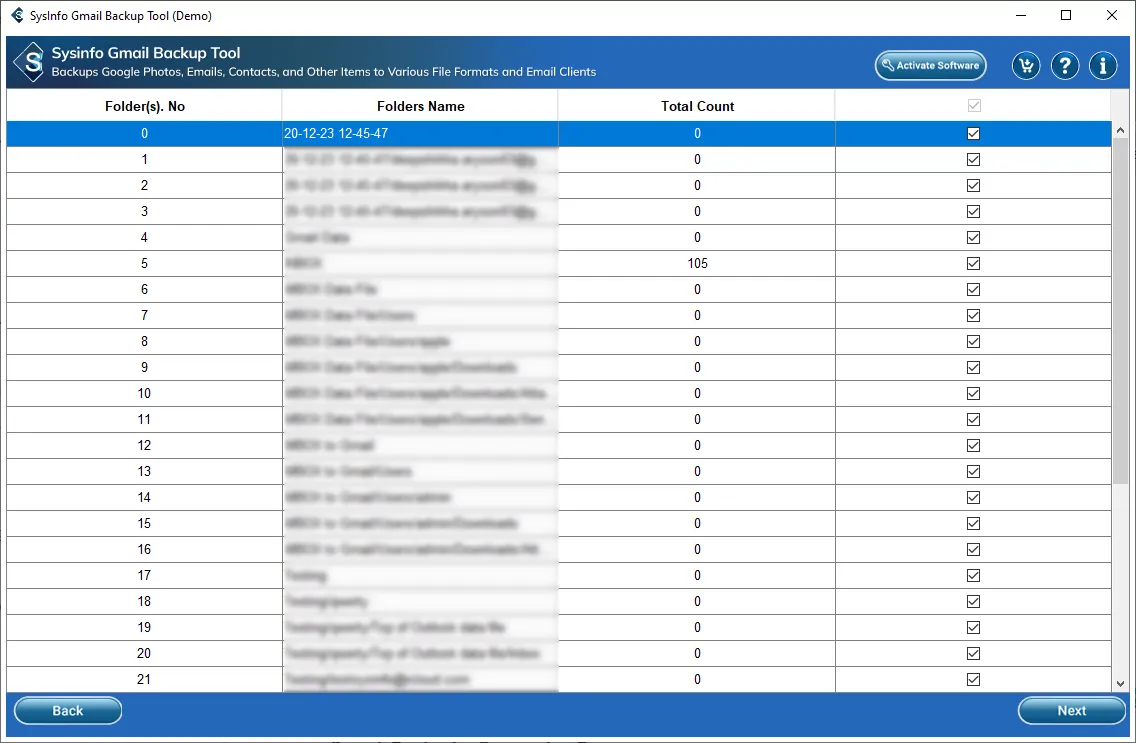1136x743 pixels.
Task: Minimize the Gmail Backup Tool window
Action: (1021, 15)
